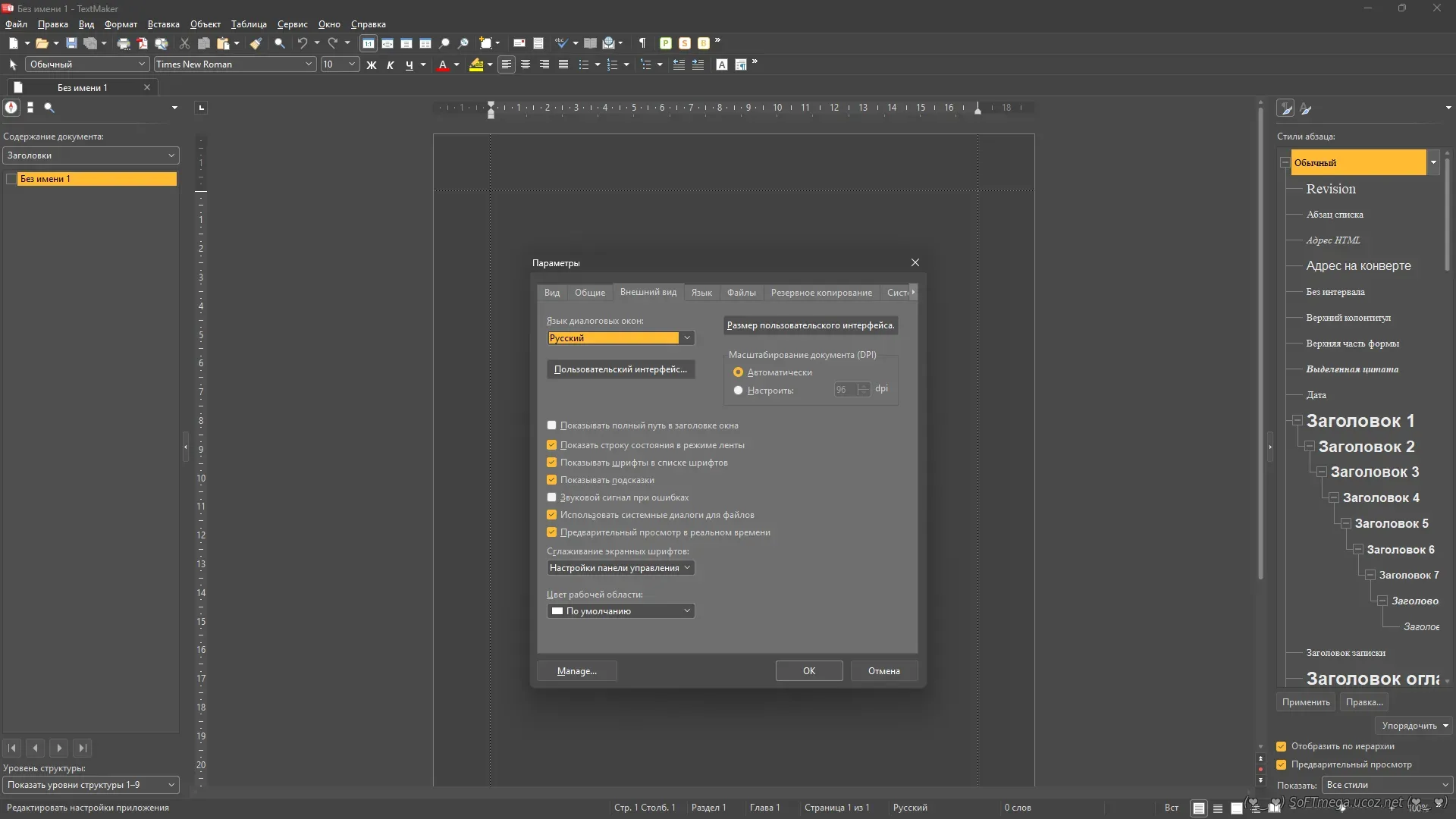The image size is (1456, 819).
Task: Click the Cut scissors icon
Action: 184,43
